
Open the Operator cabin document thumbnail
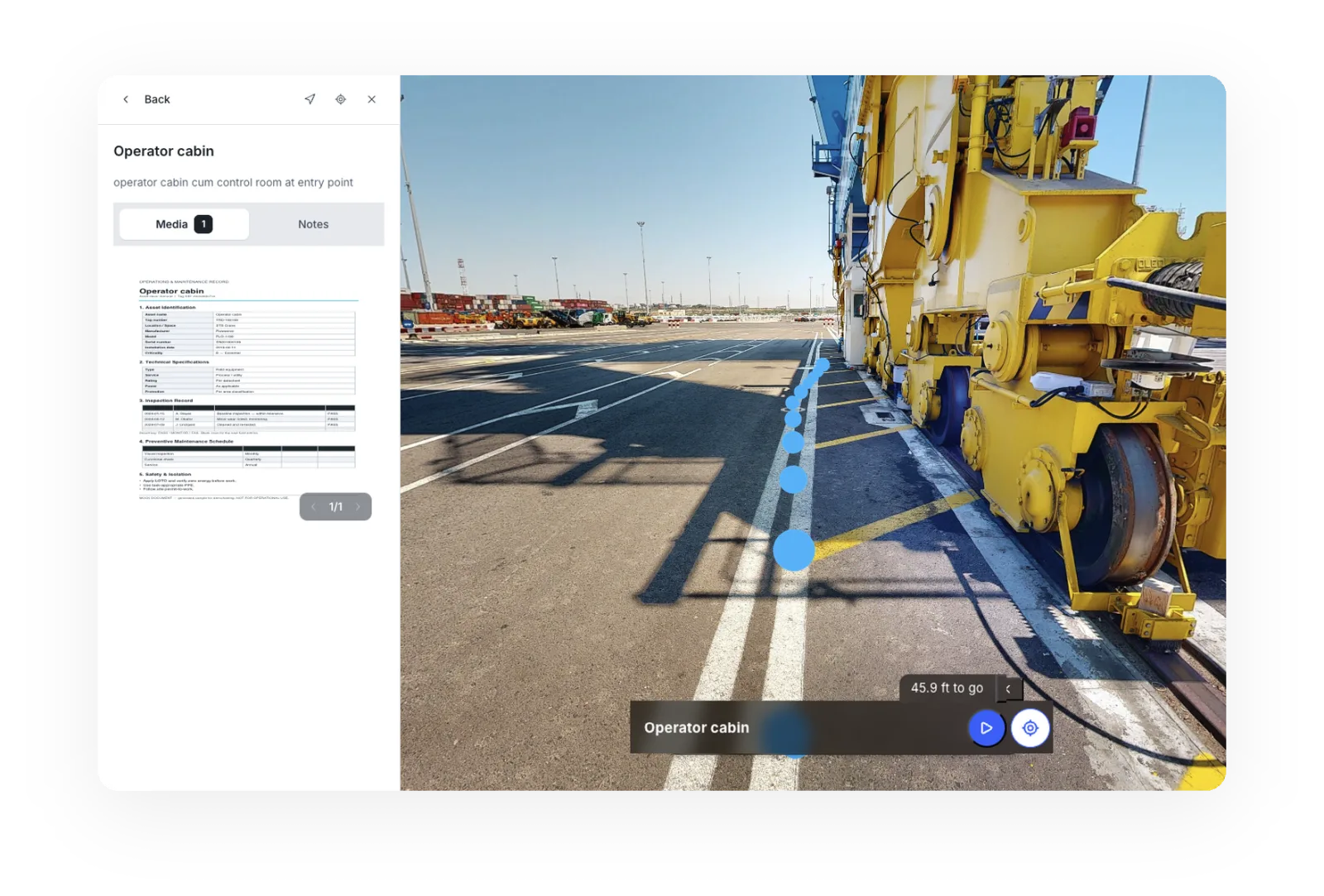pyautogui.click(x=248, y=389)
